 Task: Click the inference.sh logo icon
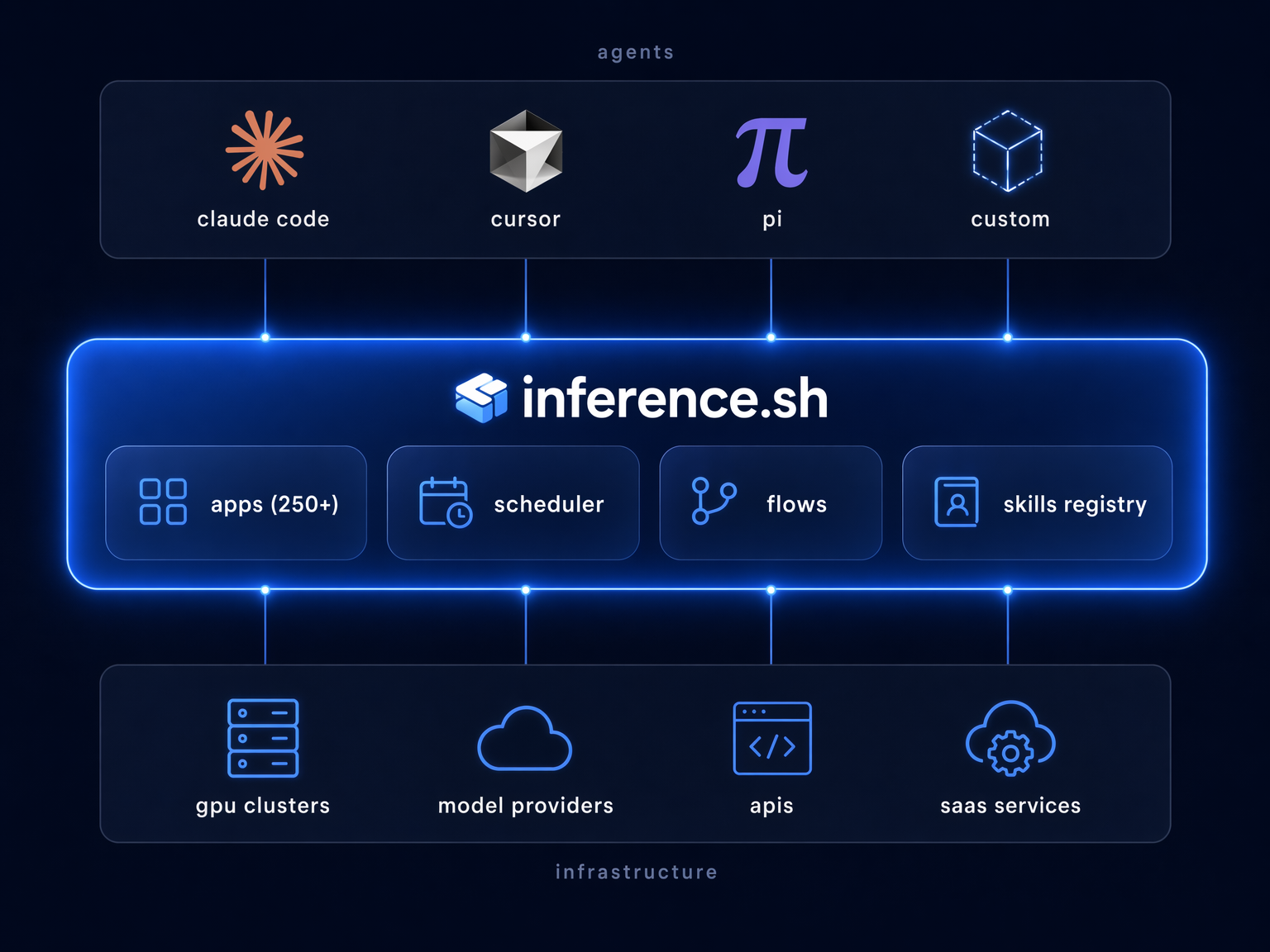coord(481,397)
